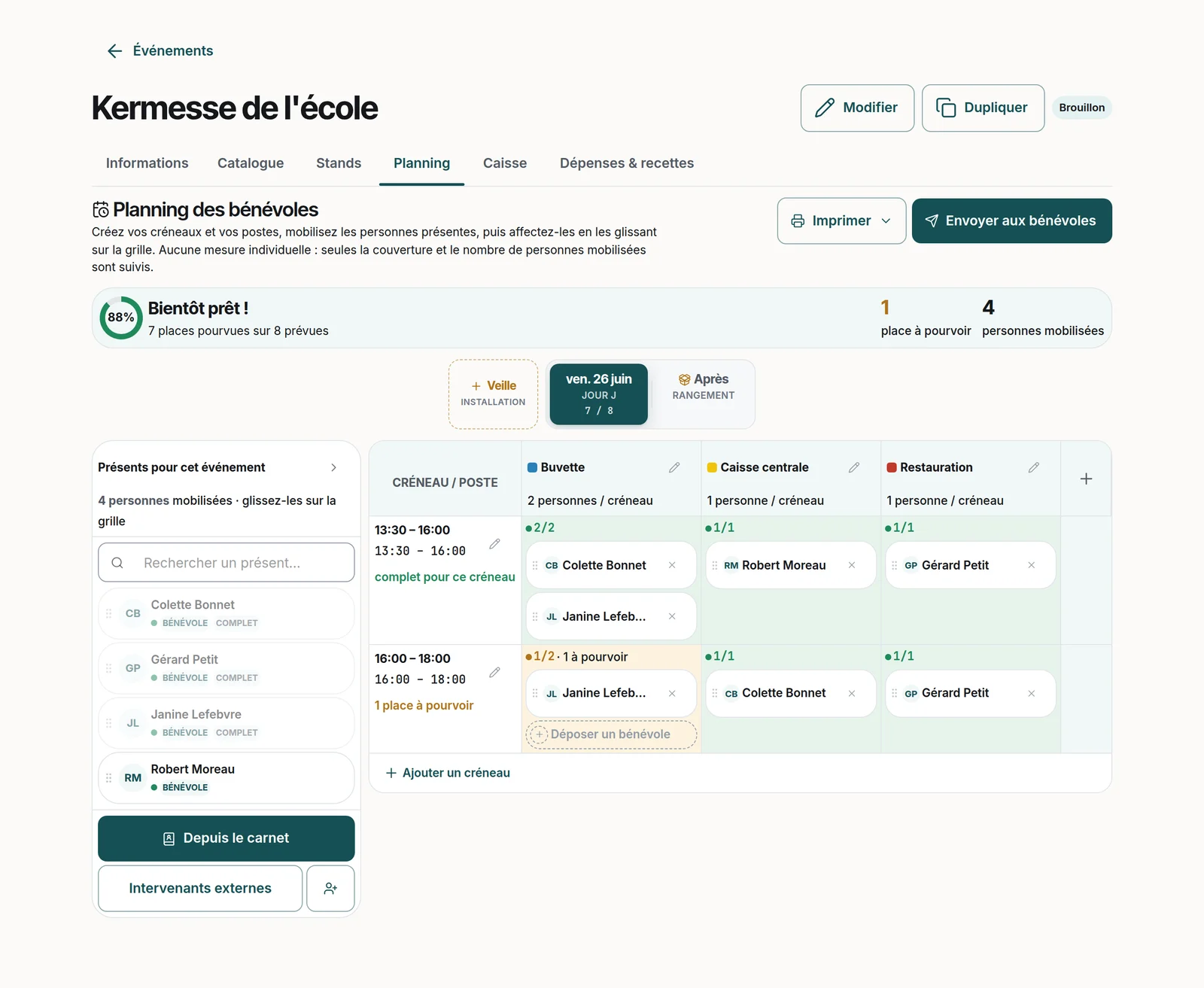Add the Veille installation day

click(x=493, y=394)
